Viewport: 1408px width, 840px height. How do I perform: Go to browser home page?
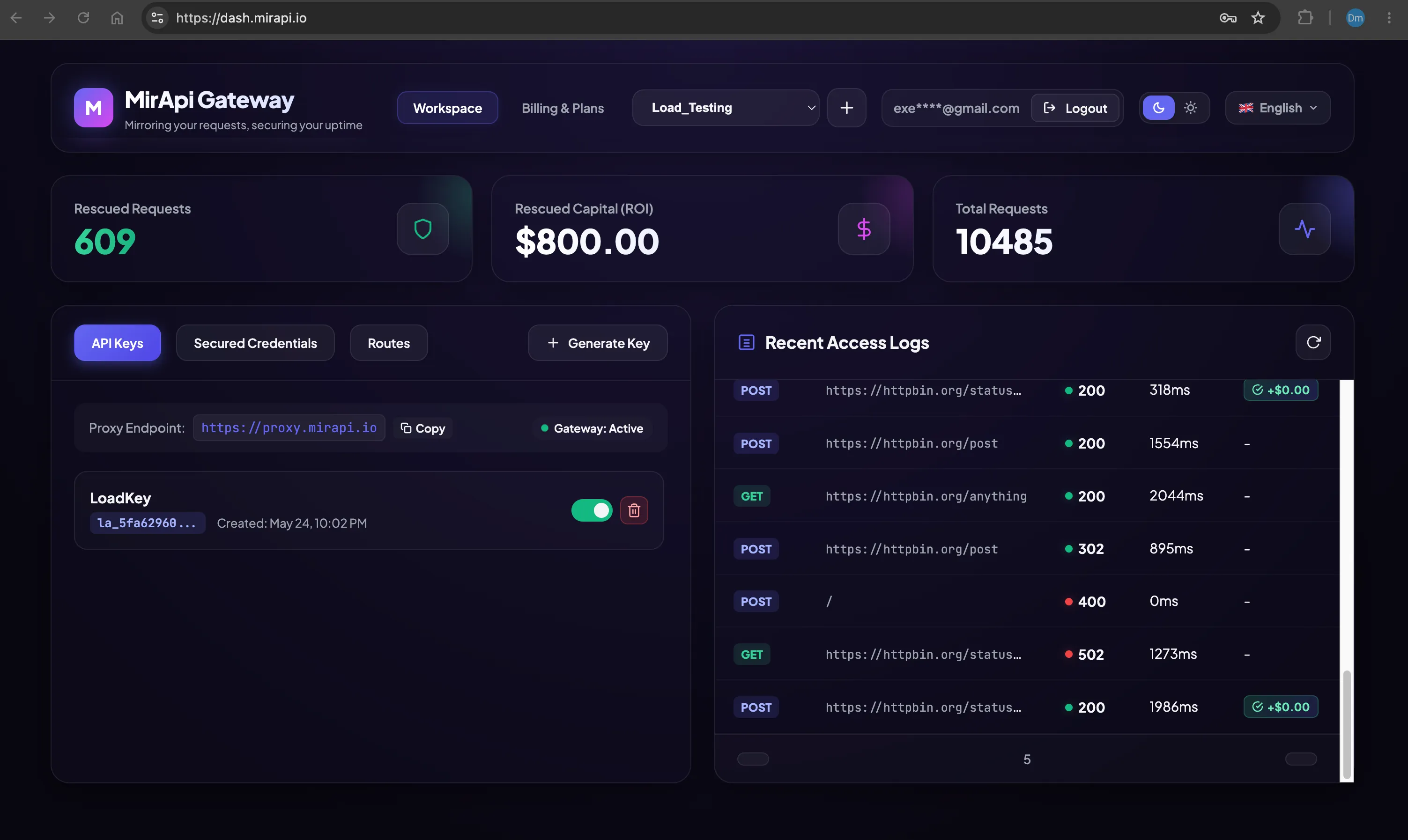pyautogui.click(x=117, y=18)
